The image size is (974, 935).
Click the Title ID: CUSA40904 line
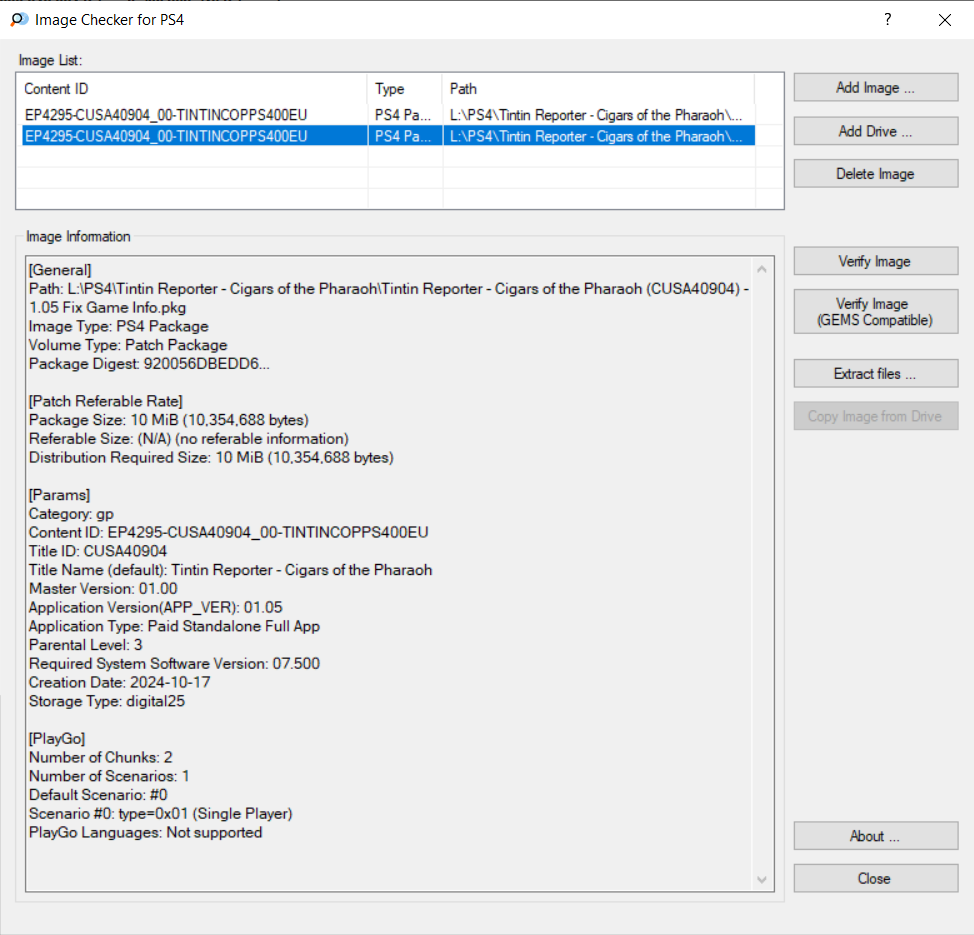(x=98, y=551)
